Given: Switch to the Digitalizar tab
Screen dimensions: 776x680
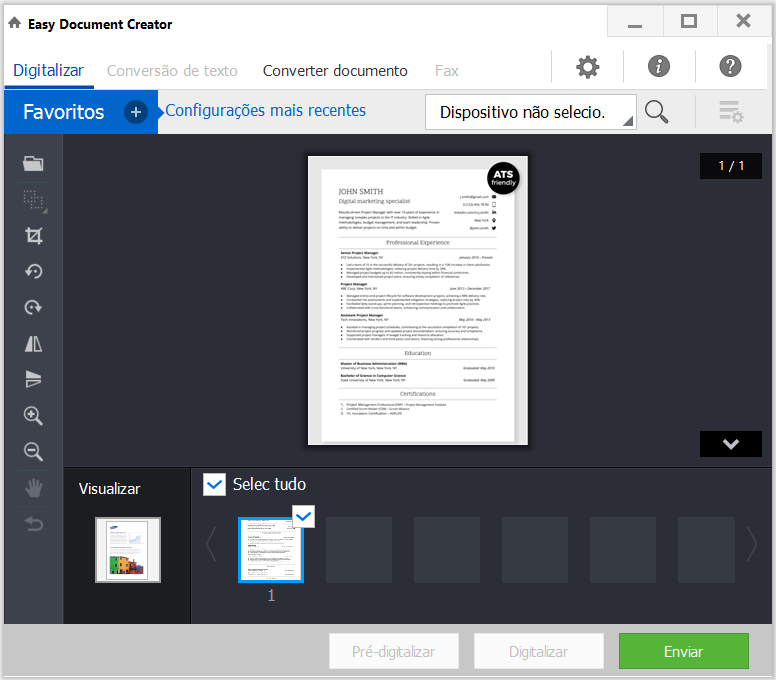Looking at the screenshot, I should pyautogui.click(x=48, y=71).
